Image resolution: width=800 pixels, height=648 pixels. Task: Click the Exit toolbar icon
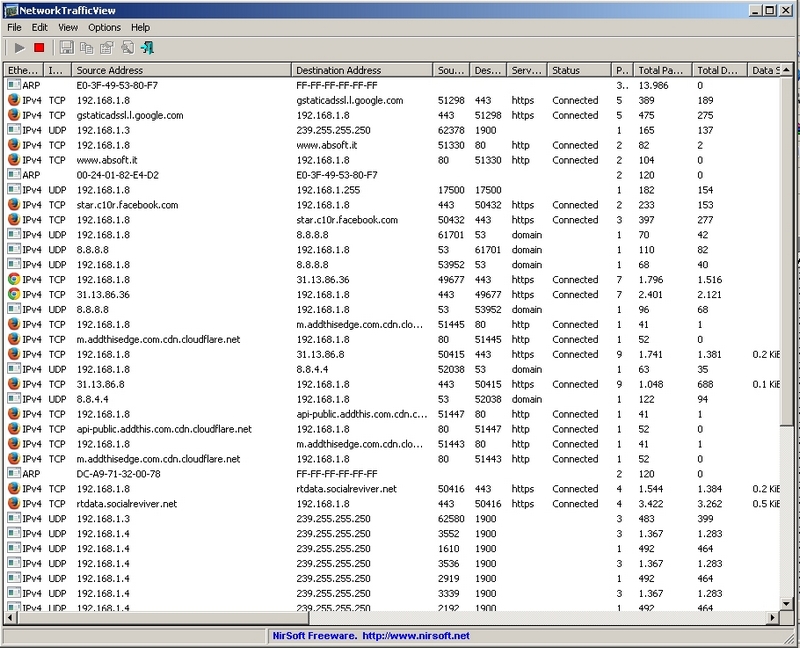[147, 48]
